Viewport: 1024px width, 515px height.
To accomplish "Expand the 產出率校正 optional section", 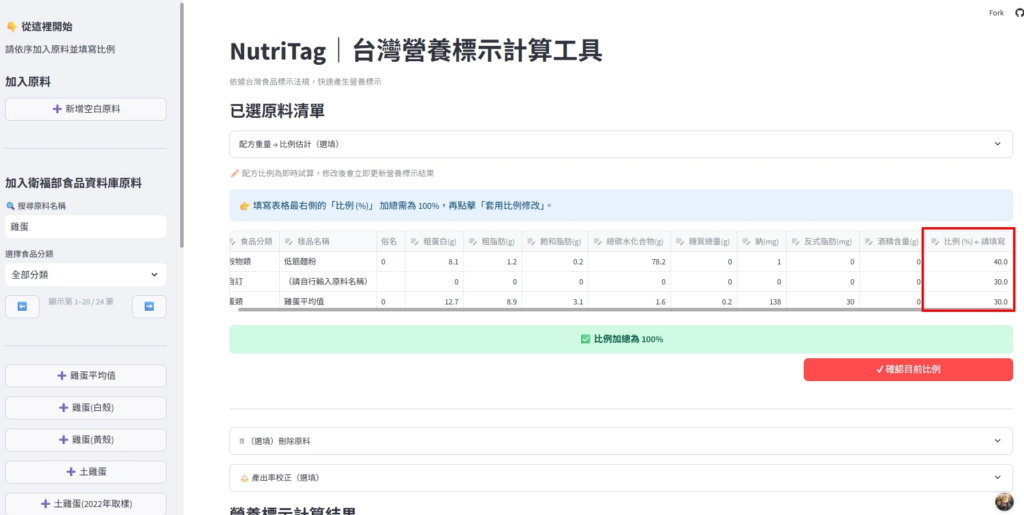I will 621,478.
